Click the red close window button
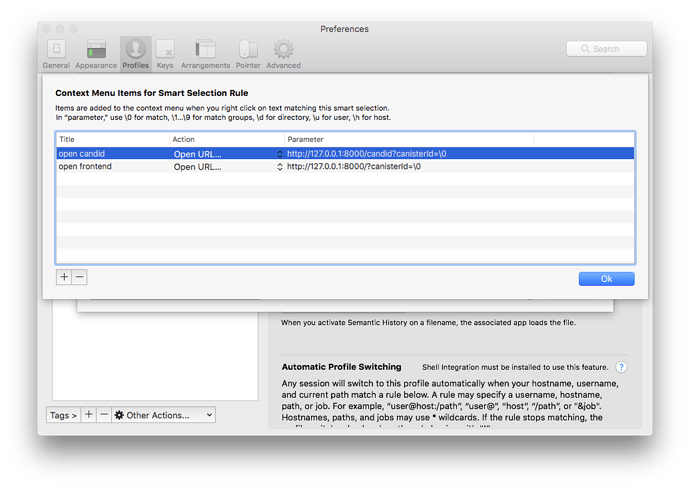The height and width of the screenshot is (488, 690). (x=47, y=29)
